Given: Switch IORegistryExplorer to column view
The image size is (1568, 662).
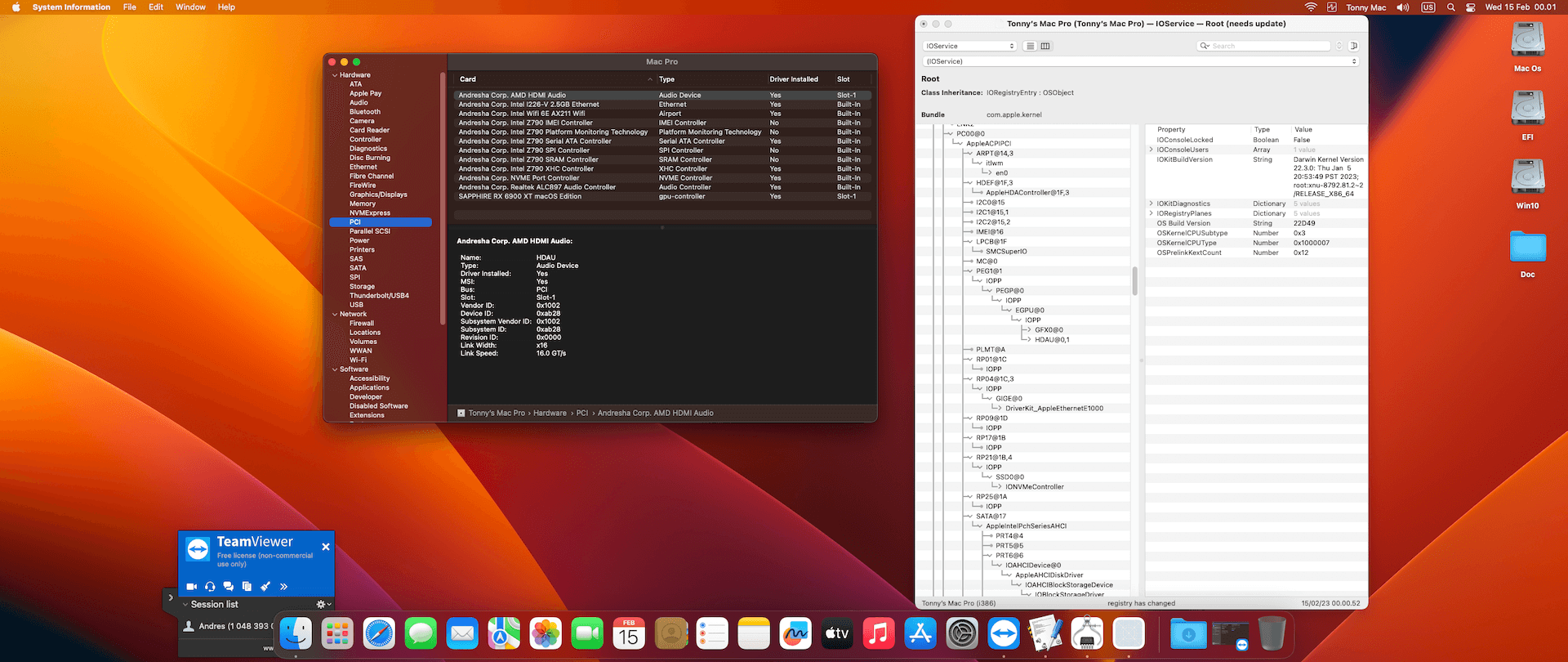Looking at the screenshot, I should click(x=1045, y=46).
